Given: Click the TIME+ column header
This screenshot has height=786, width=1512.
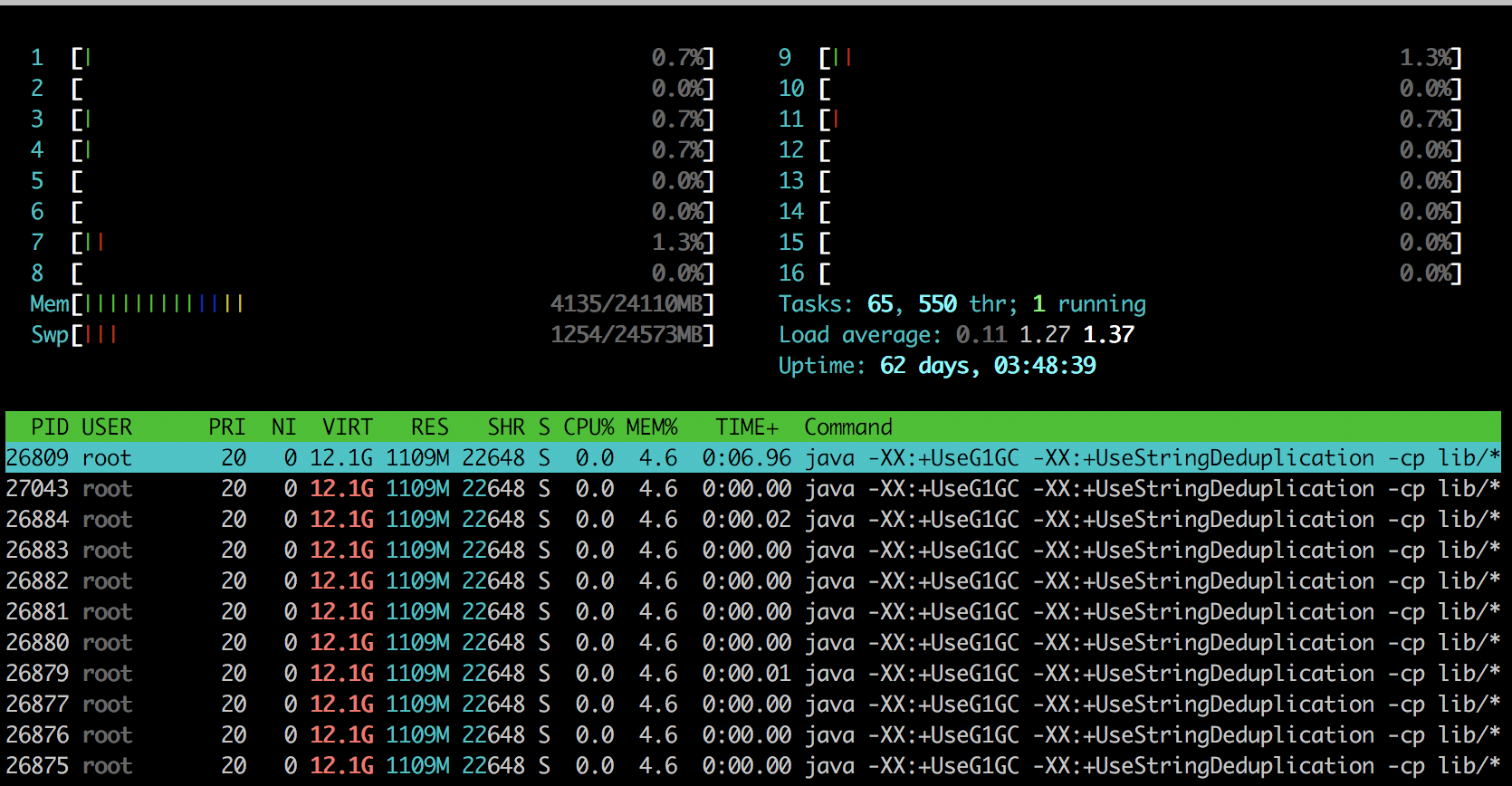Looking at the screenshot, I should click(x=747, y=427).
